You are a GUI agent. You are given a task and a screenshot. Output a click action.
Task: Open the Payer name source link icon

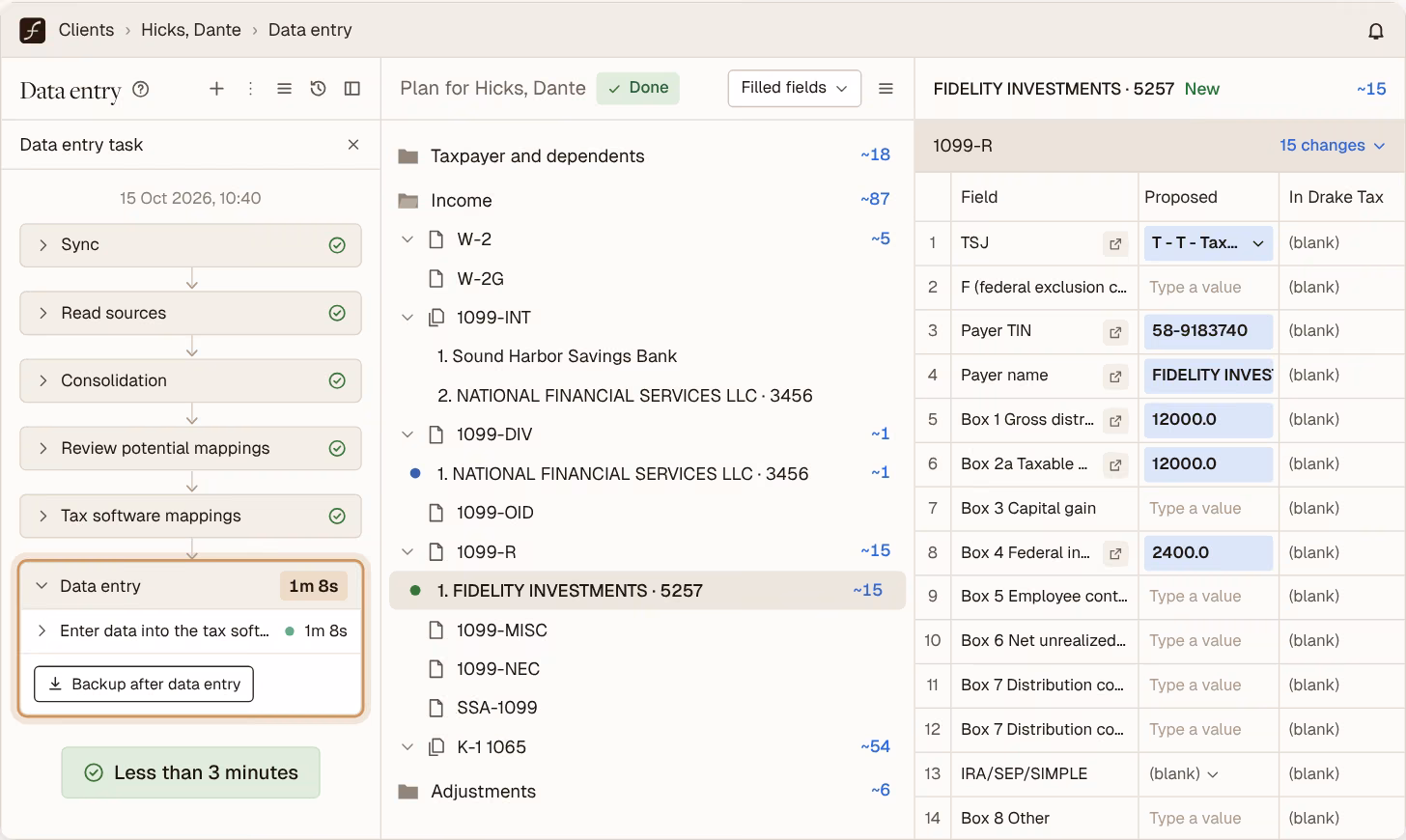1115,377
